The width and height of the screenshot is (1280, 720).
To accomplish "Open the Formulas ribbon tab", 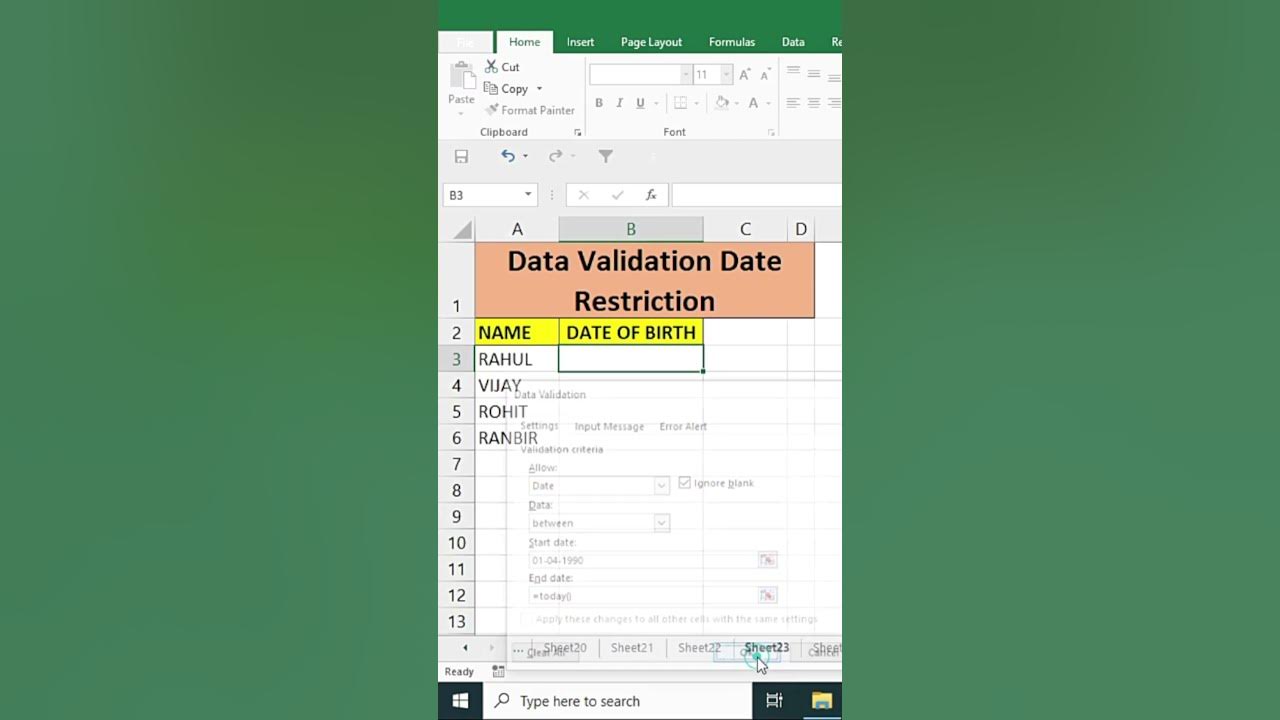I will click(x=732, y=42).
